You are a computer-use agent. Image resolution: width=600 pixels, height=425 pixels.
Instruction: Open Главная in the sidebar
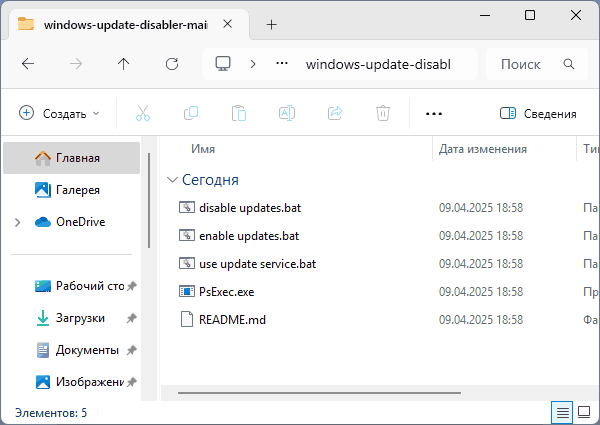point(72,158)
